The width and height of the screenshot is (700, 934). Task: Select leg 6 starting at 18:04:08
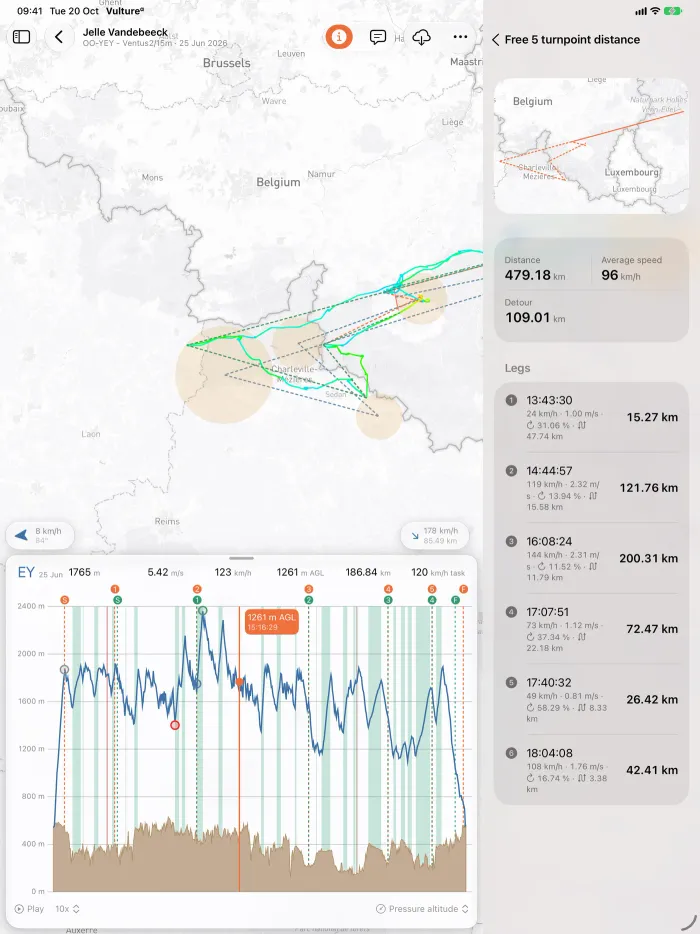click(x=591, y=770)
